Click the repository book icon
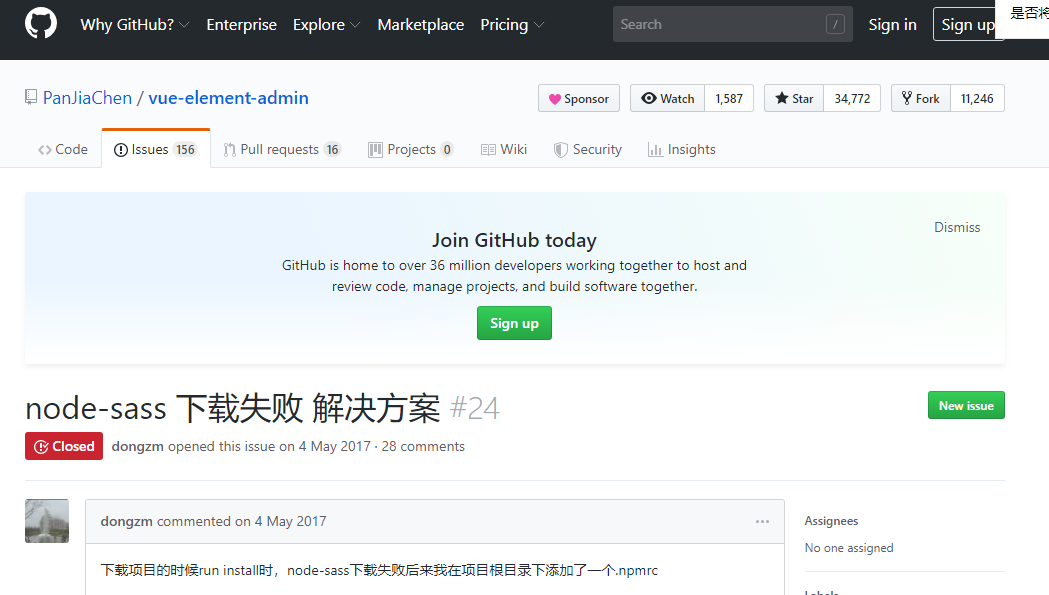The height and width of the screenshot is (595, 1049). (x=31, y=97)
